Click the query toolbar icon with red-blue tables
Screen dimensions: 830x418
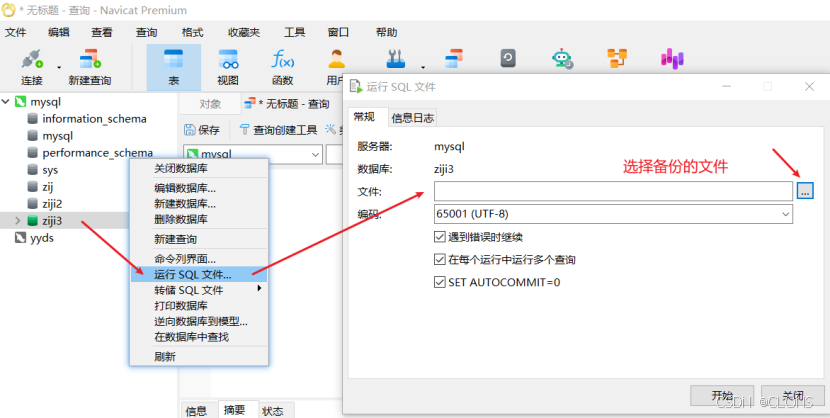point(454,58)
